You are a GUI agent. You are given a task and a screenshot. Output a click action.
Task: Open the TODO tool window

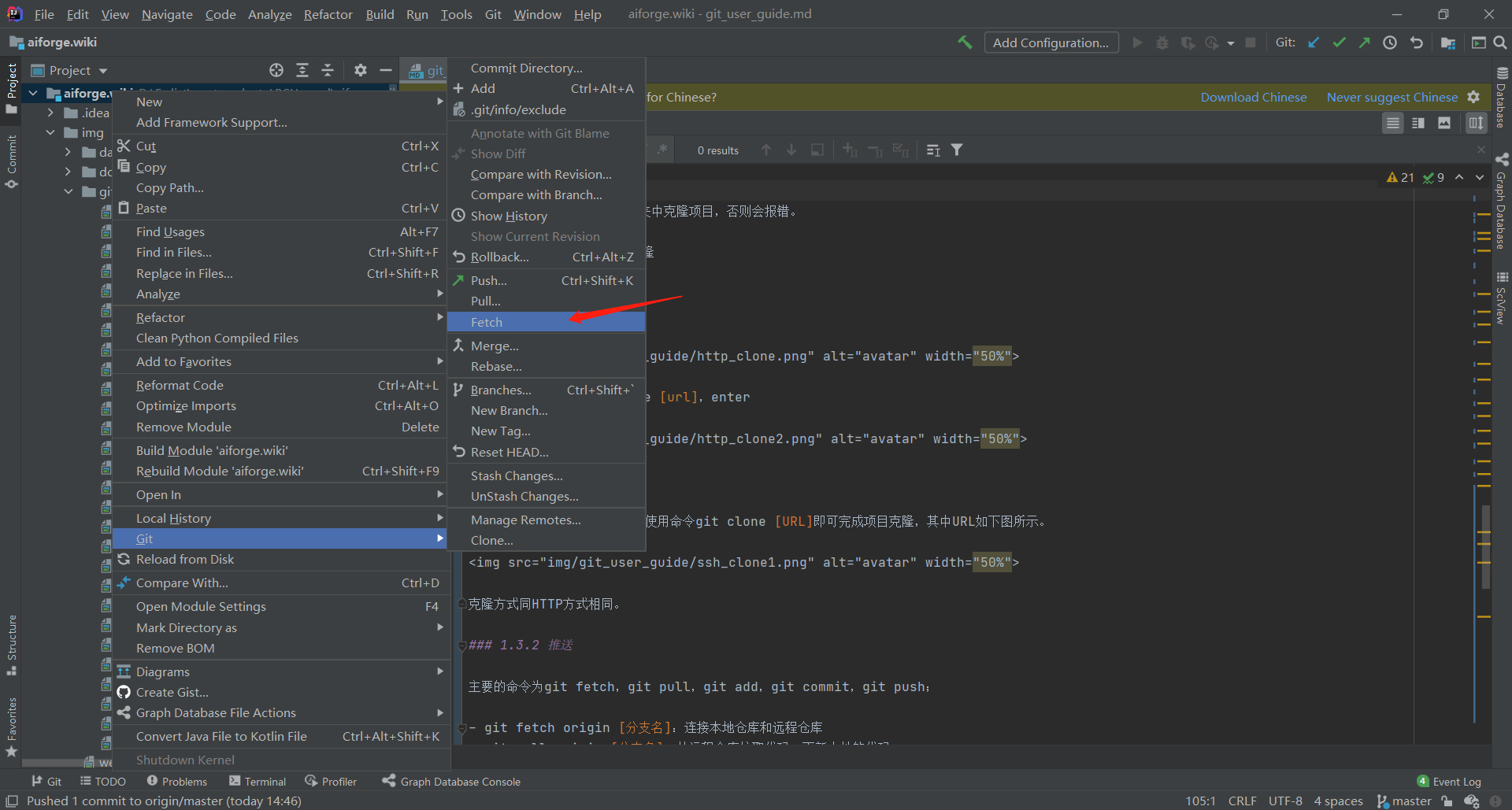click(103, 782)
